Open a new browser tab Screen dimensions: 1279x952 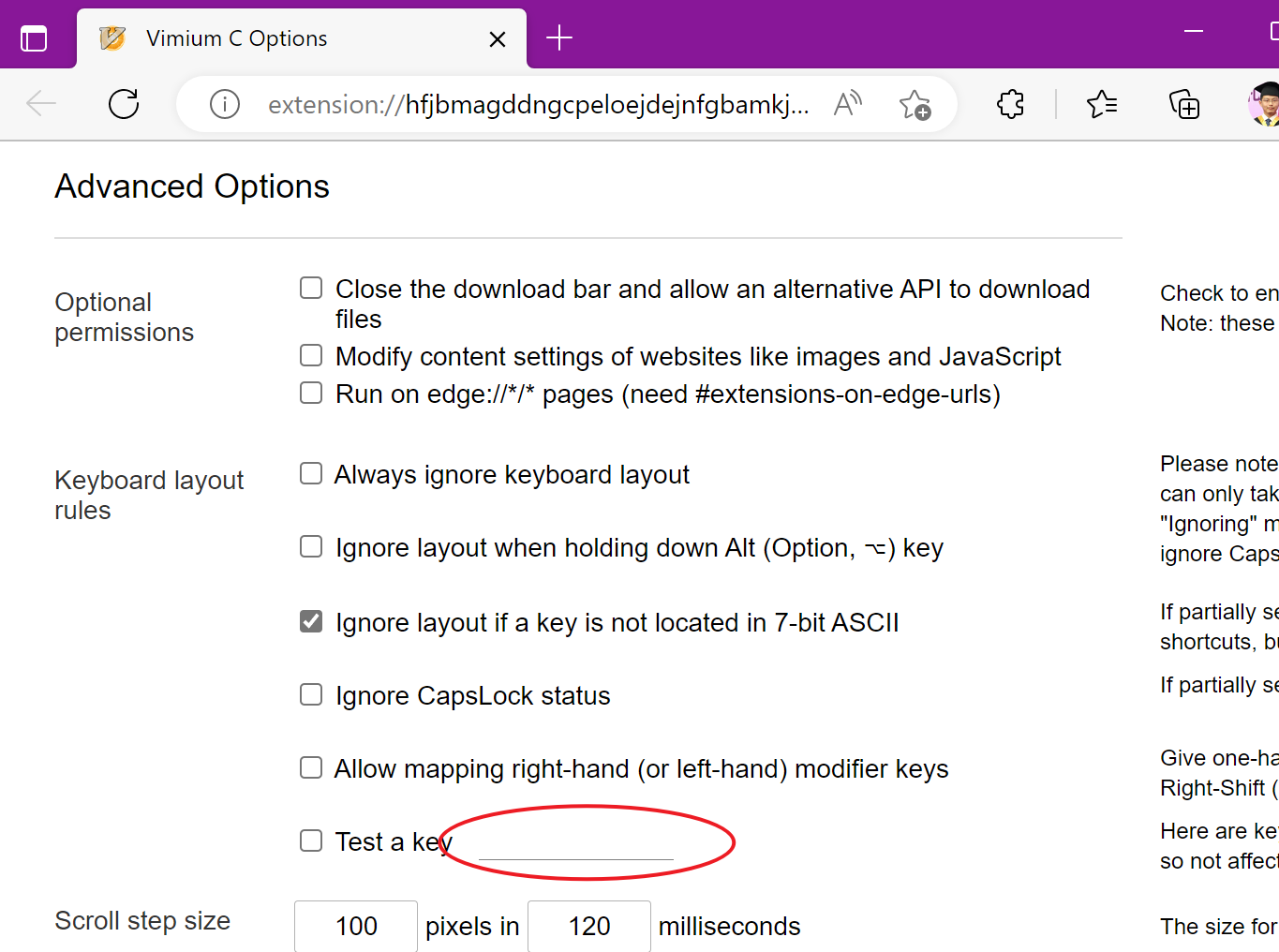pyautogui.click(x=559, y=37)
